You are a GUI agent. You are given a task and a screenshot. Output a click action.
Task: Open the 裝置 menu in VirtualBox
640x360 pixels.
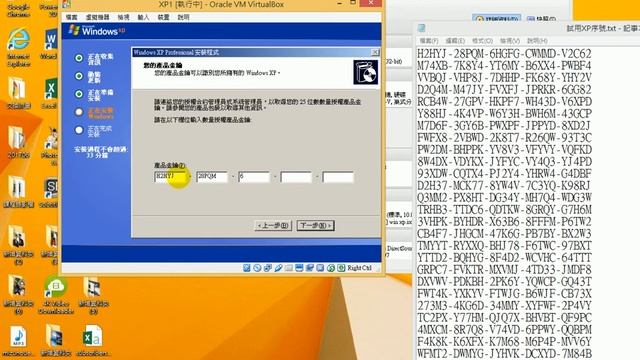[163, 17]
